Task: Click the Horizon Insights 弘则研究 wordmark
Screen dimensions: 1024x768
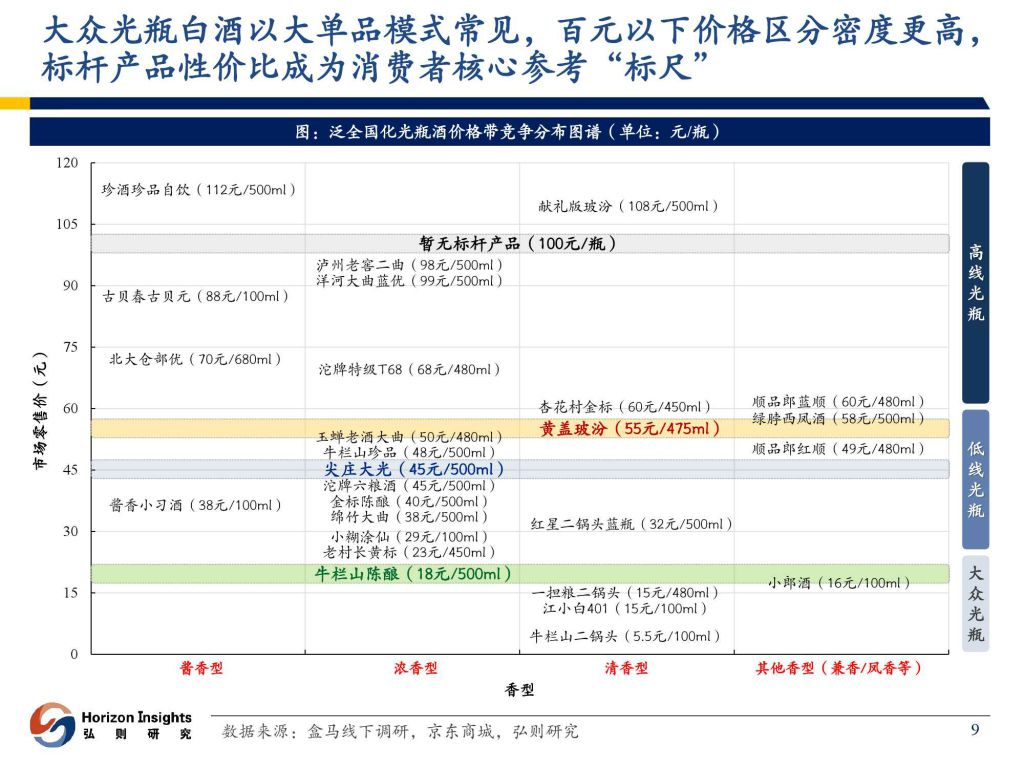Action: [x=136, y=725]
